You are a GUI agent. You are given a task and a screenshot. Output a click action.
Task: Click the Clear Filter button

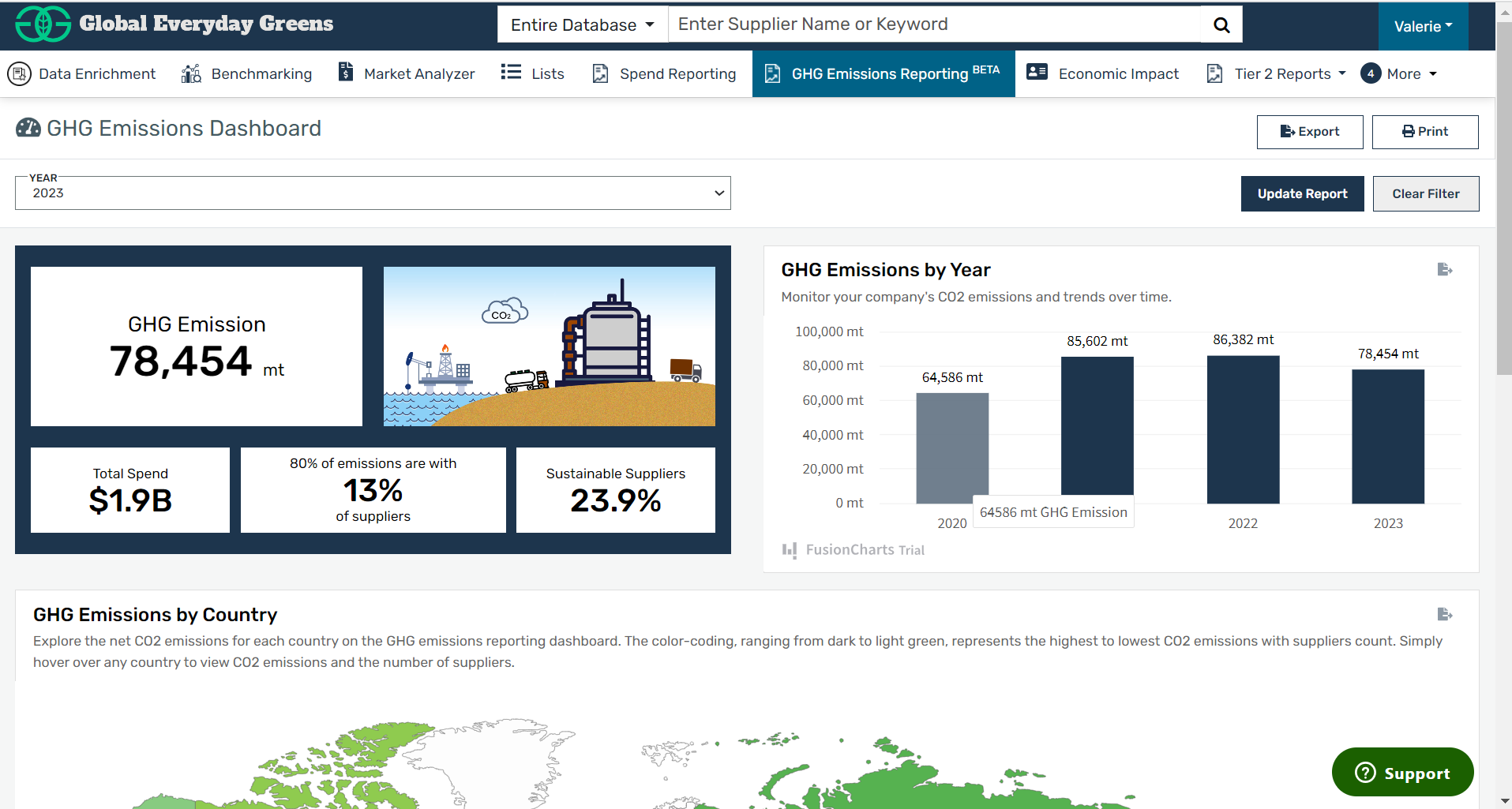click(1425, 194)
